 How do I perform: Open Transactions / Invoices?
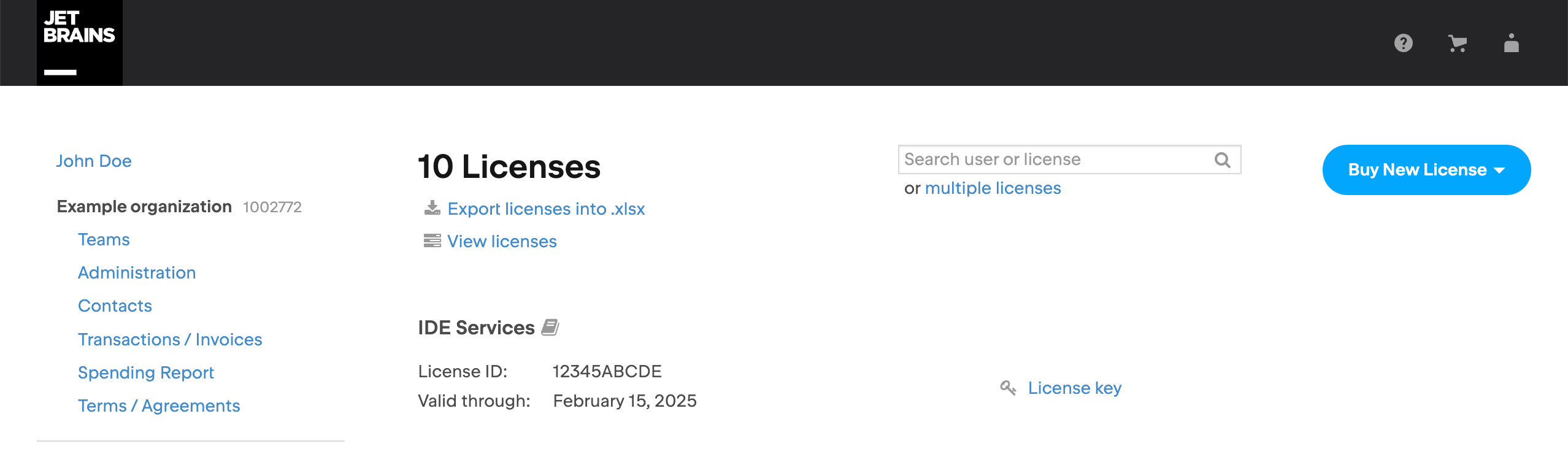click(170, 339)
